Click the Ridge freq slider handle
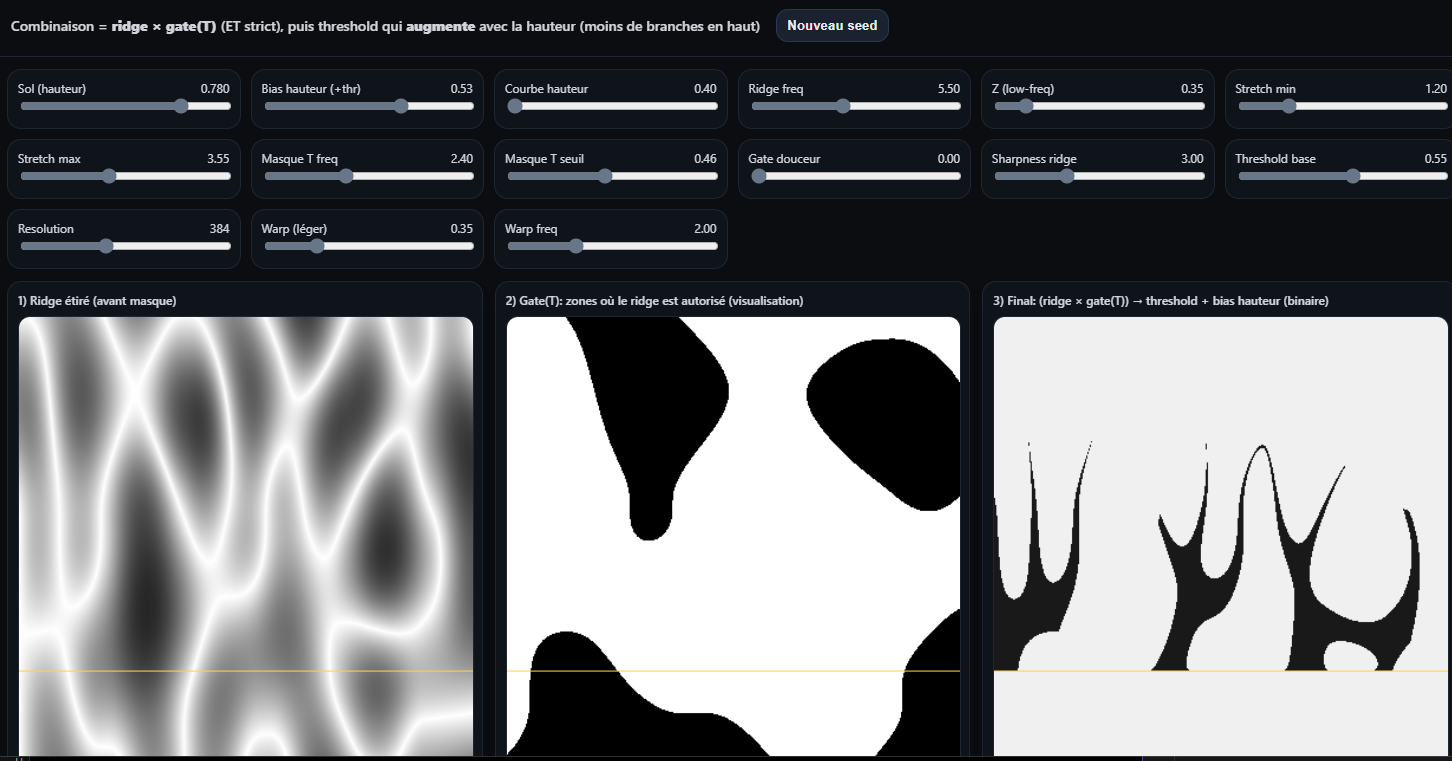The image size is (1452, 761). 843,106
